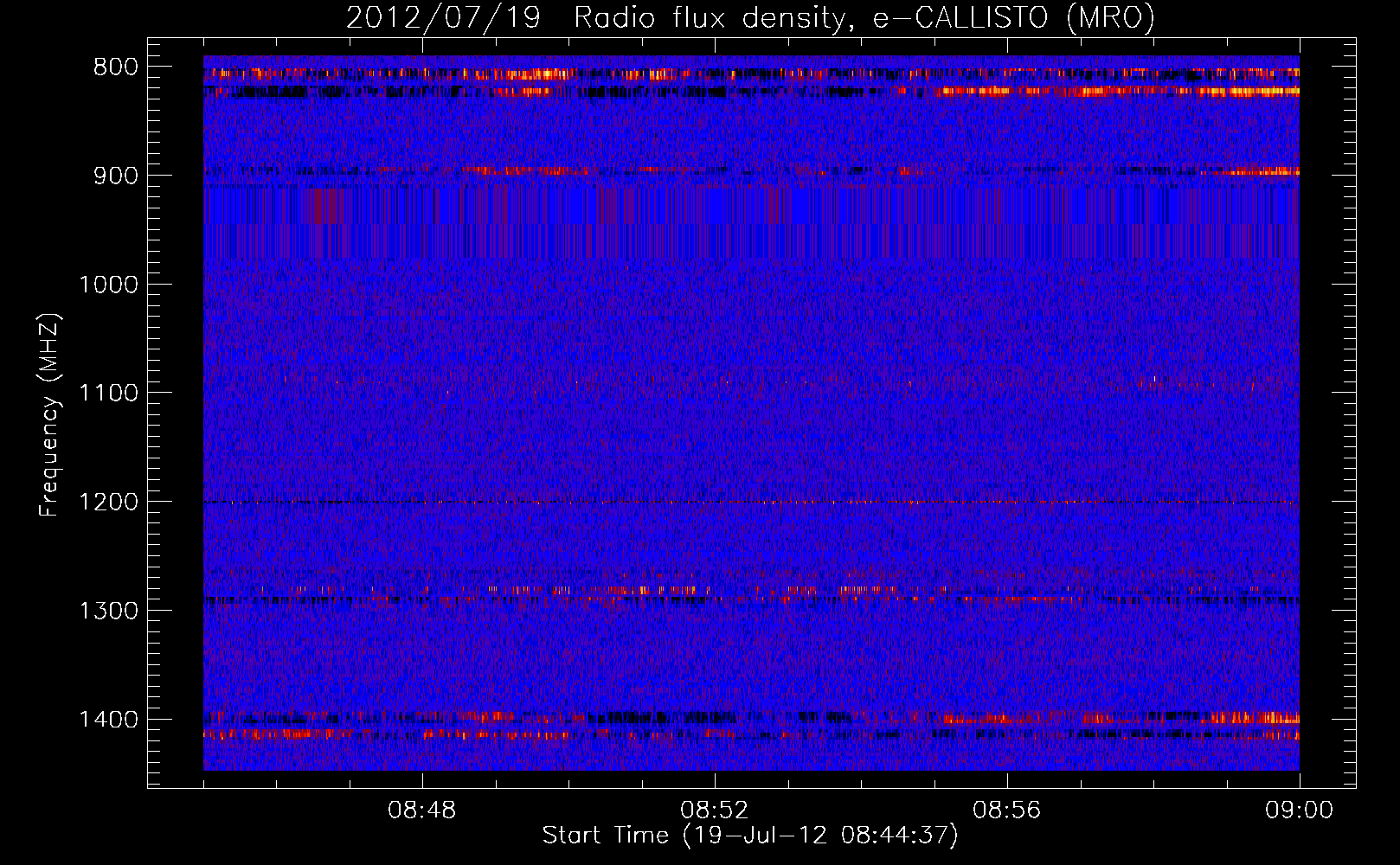Click the 'Start Time (19-Jul-12 08:44:37)' label

[x=750, y=836]
